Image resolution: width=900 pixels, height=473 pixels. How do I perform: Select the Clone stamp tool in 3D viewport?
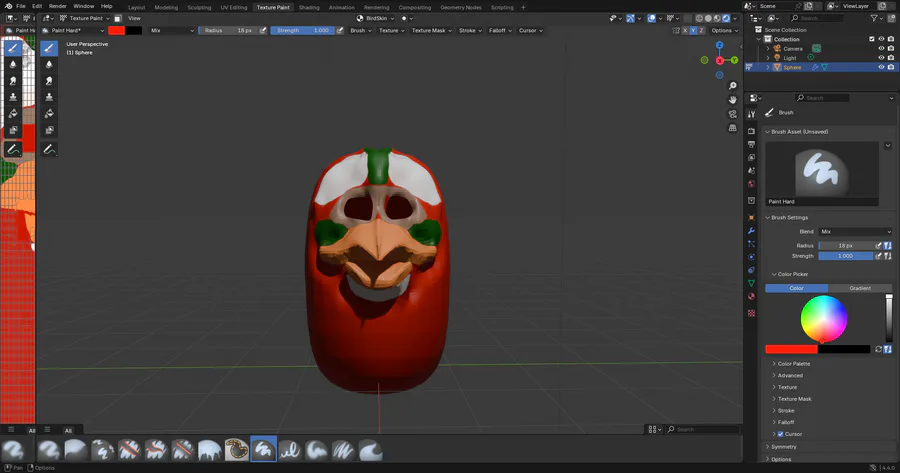click(49, 97)
